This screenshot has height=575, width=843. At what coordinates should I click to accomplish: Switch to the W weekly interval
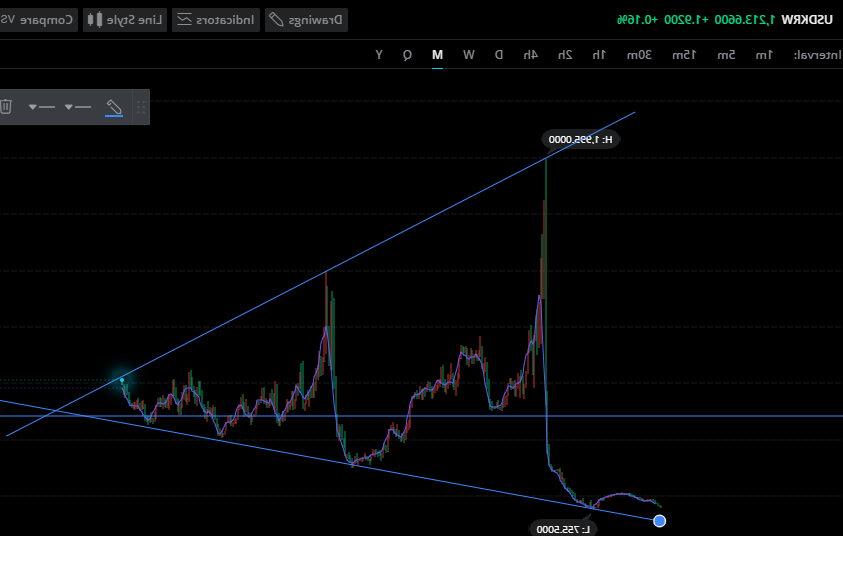click(468, 54)
